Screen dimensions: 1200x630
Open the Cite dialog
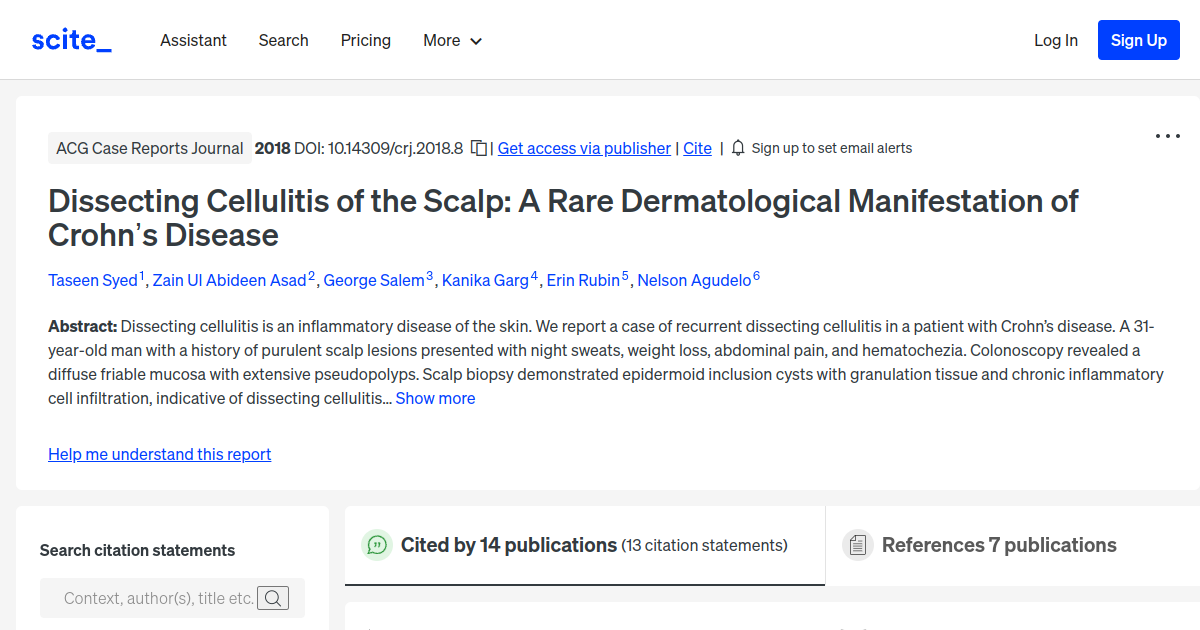click(697, 147)
